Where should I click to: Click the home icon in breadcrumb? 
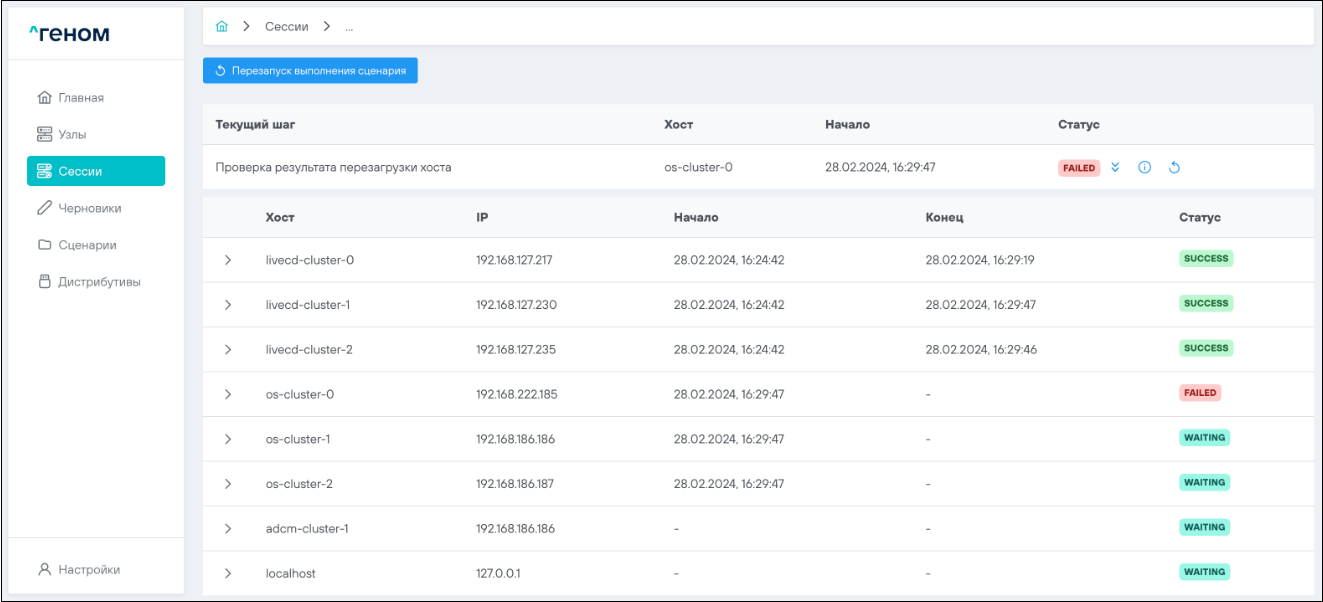click(222, 27)
